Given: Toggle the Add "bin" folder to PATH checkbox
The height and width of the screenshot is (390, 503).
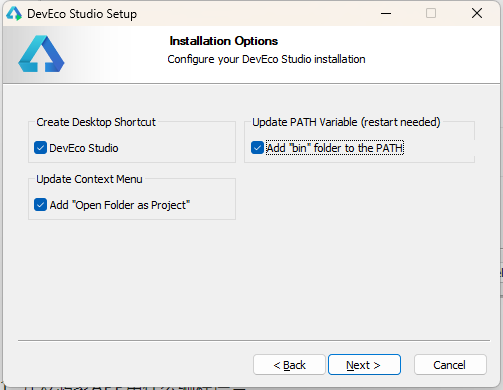Looking at the screenshot, I should tap(257, 148).
